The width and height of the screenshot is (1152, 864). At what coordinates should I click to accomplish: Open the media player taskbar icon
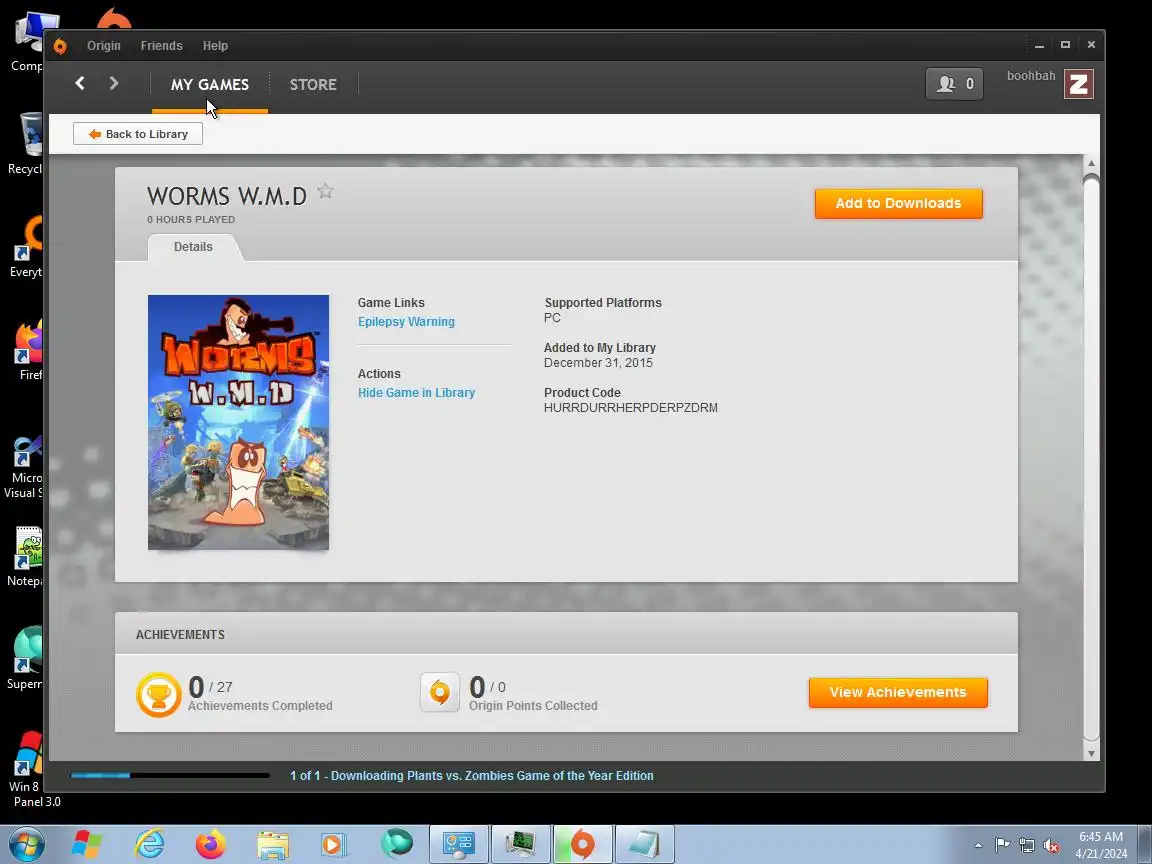(334, 845)
